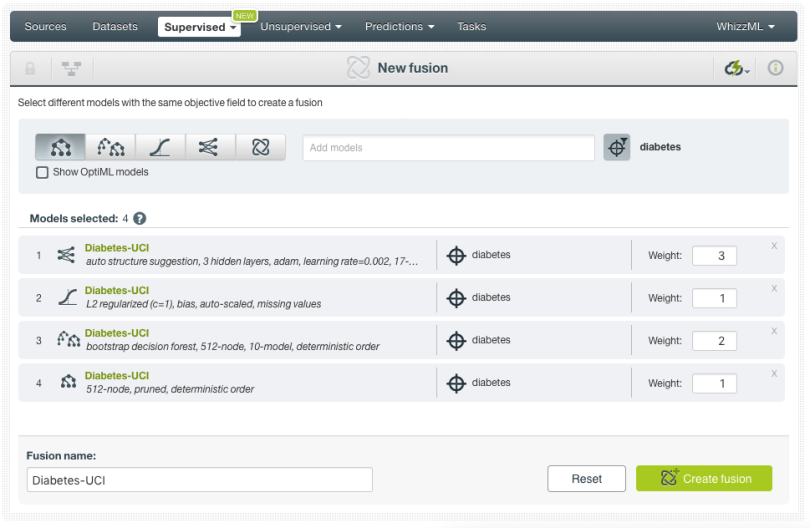Remove model 1 with its X
This screenshot has height=528, width=810.
click(774, 246)
